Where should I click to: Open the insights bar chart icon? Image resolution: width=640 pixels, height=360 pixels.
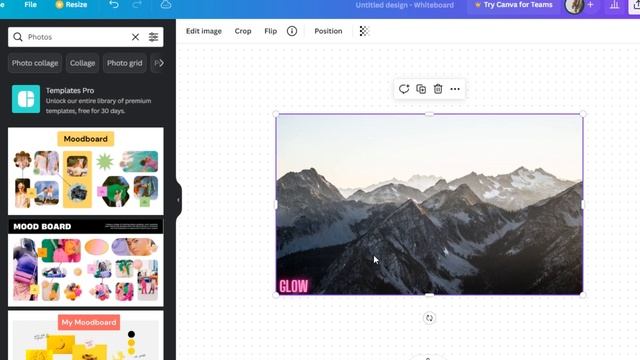(615, 5)
